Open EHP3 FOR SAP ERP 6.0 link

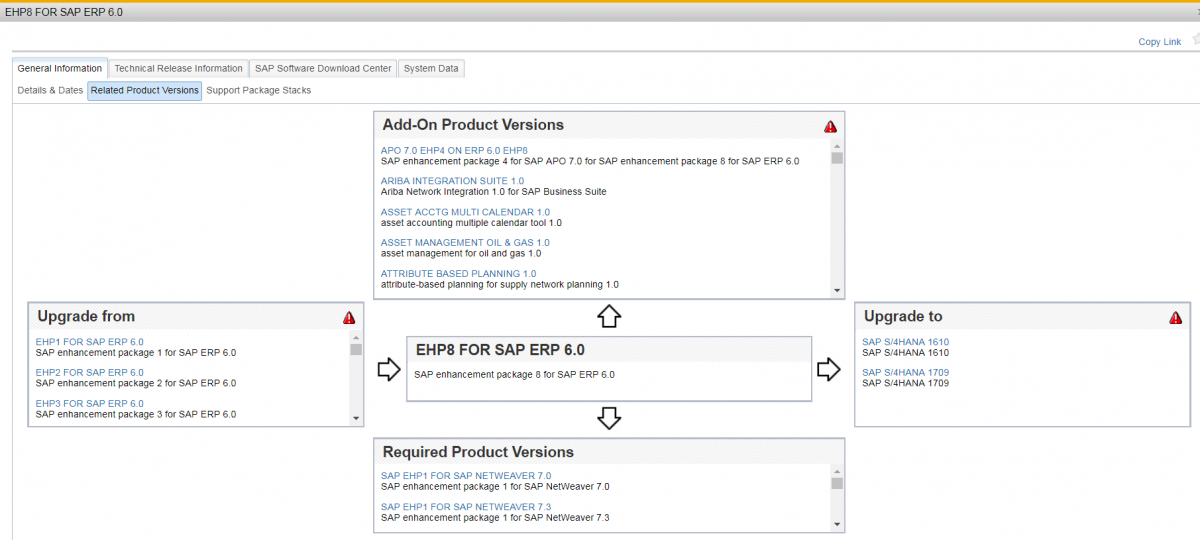coord(90,403)
